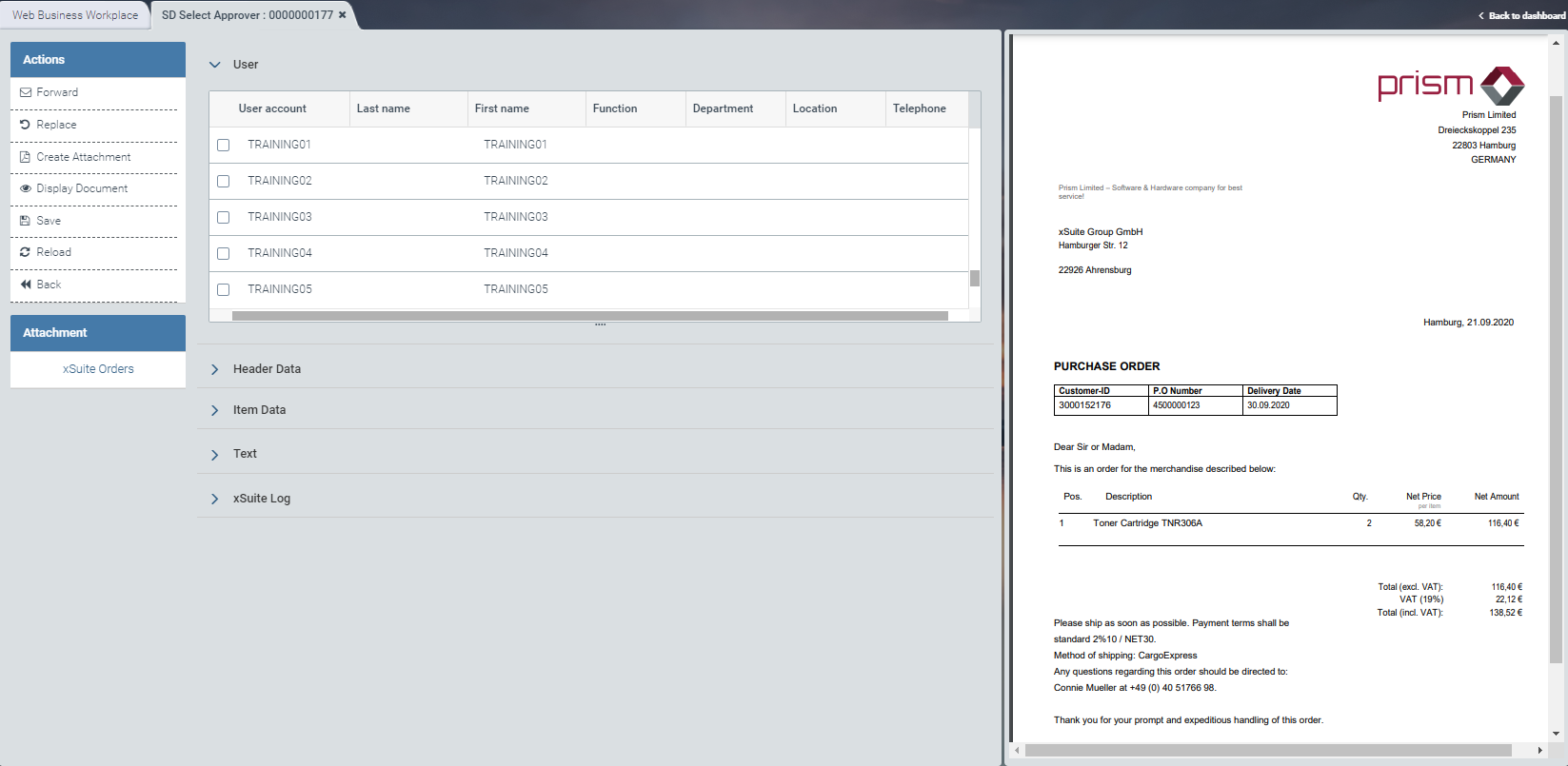The image size is (1568, 766).
Task: Click the TRAINING03 user account cell
Action: click(x=280, y=217)
